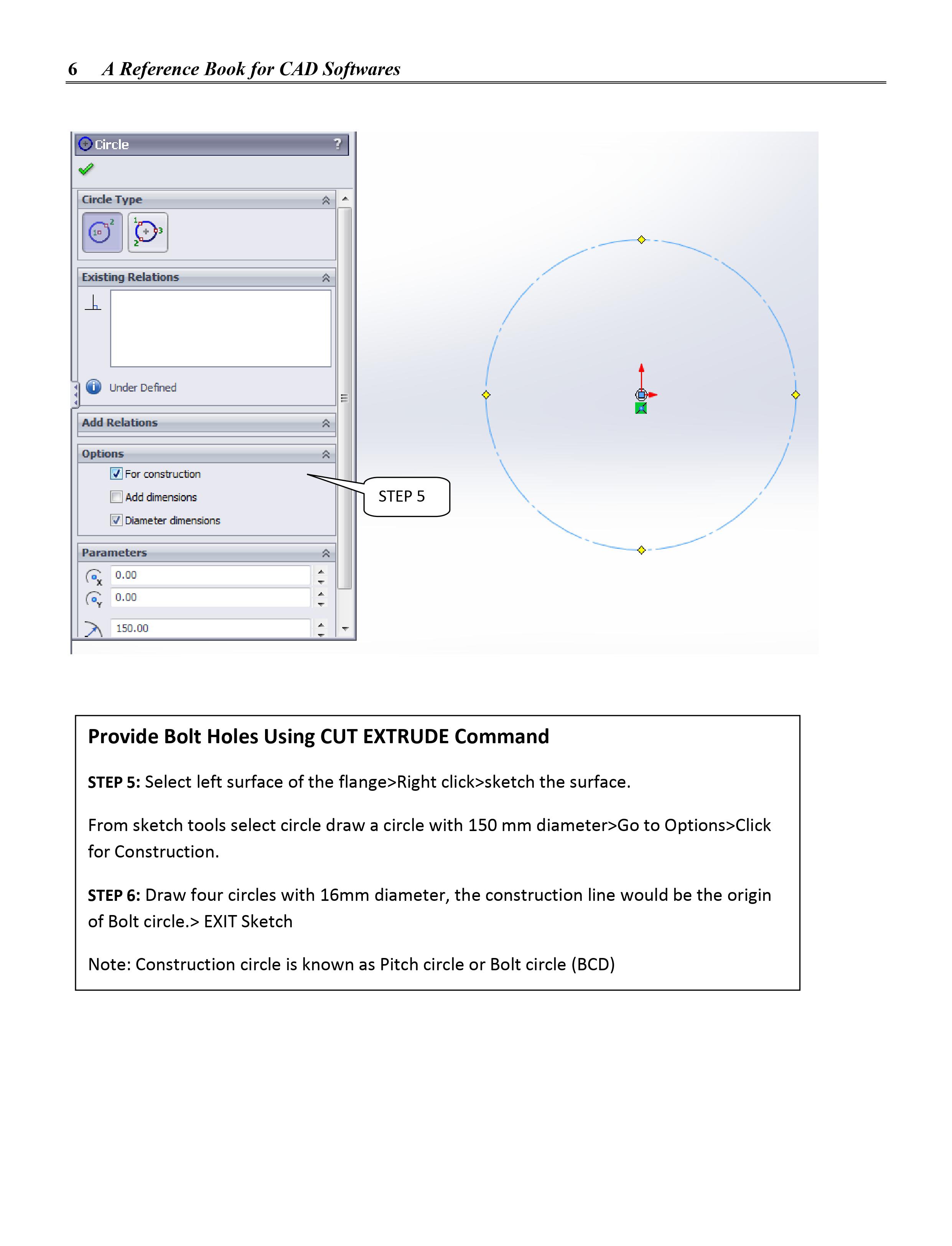Uncheck the For construction checkbox

117,474
